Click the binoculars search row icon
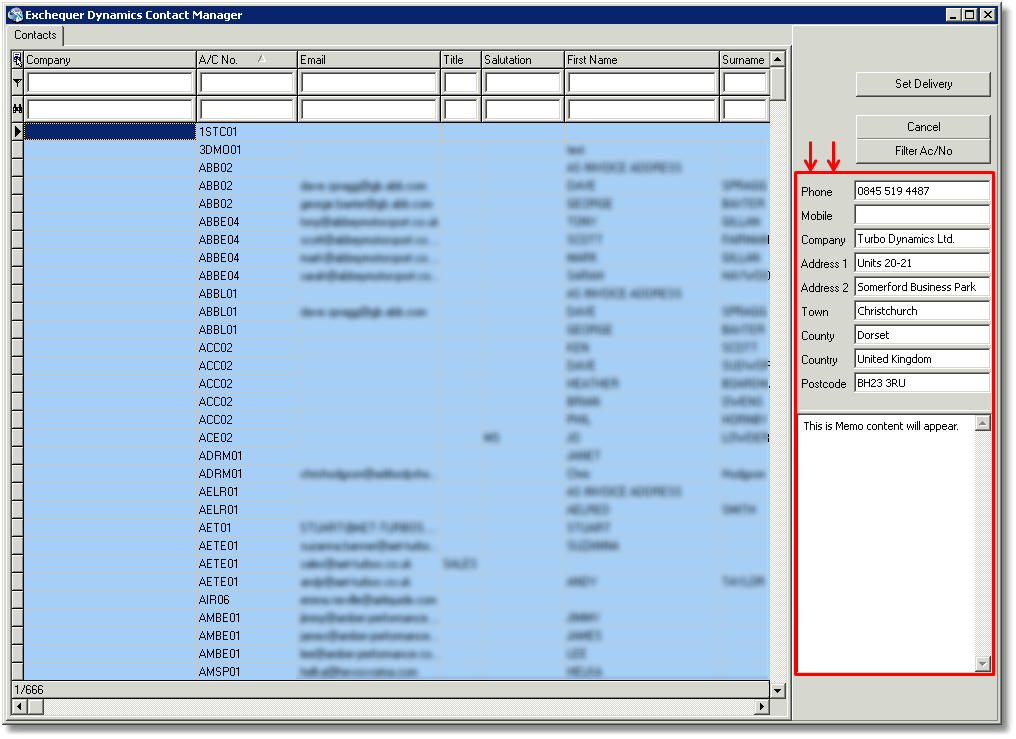1016x739 pixels. point(17,109)
